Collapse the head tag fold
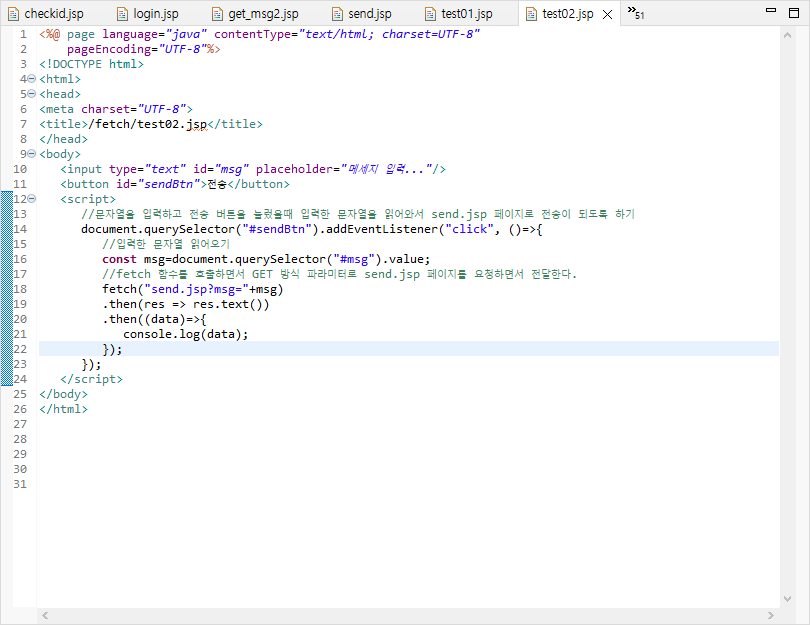 pos(32,94)
